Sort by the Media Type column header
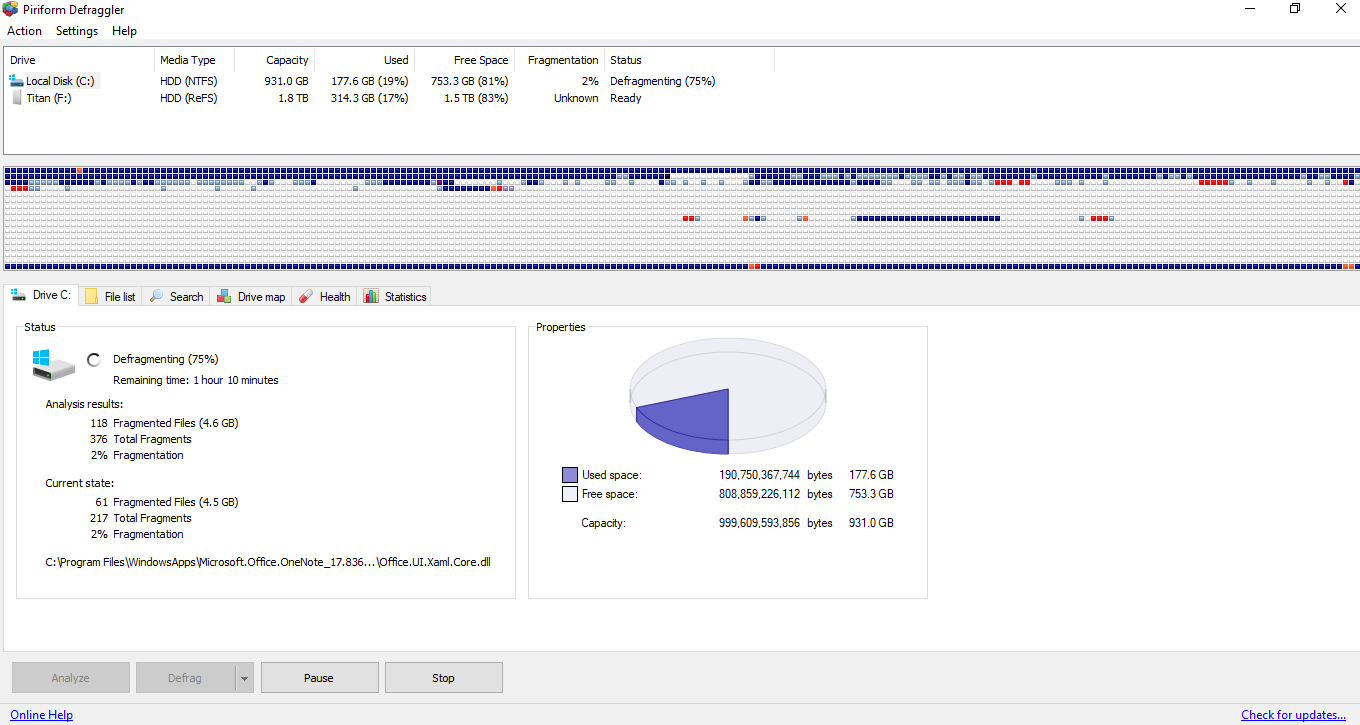This screenshot has width=1360, height=725. (x=194, y=60)
